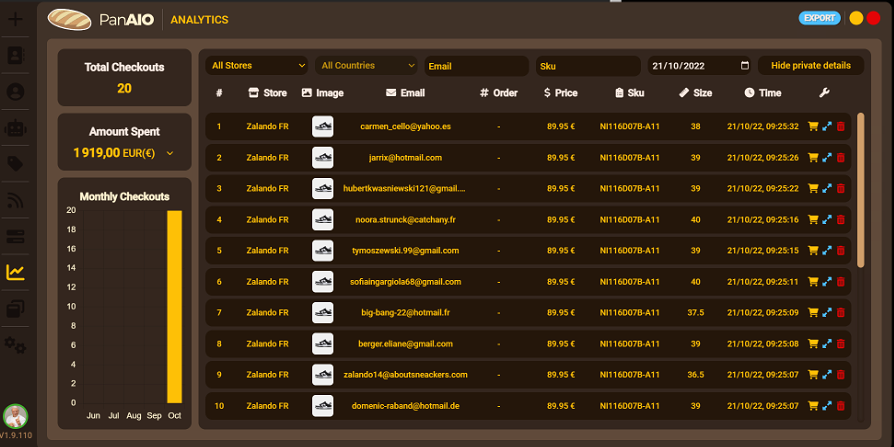Screen dimensions: 894x447
Task: Open the date picker calendar icon
Action: pyautogui.click(x=745, y=66)
